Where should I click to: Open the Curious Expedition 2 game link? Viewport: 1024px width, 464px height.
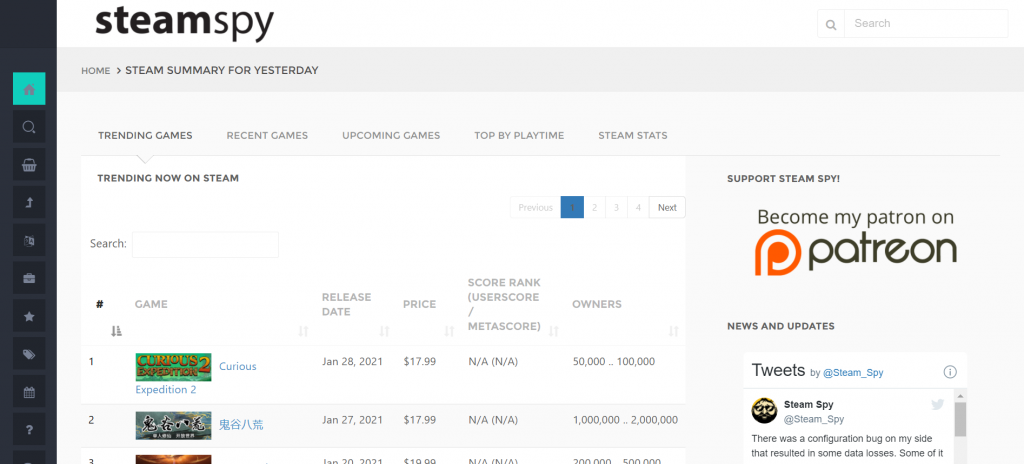pos(238,366)
